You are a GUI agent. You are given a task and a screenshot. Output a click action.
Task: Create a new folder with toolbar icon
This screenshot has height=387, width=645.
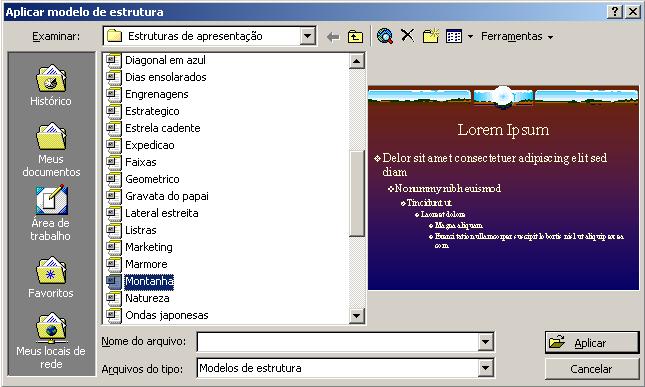click(431, 36)
